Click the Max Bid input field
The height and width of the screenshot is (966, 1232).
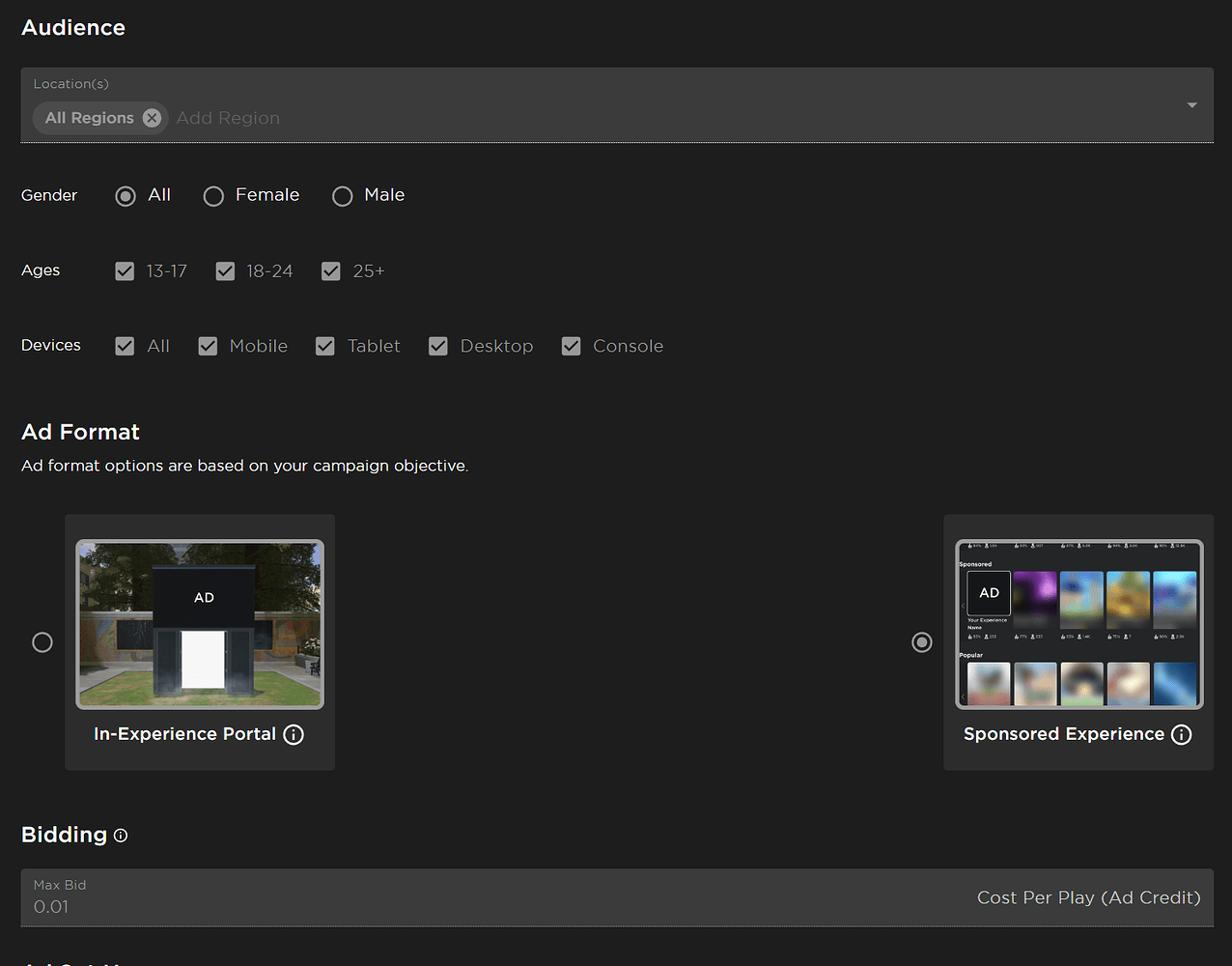(x=483, y=906)
